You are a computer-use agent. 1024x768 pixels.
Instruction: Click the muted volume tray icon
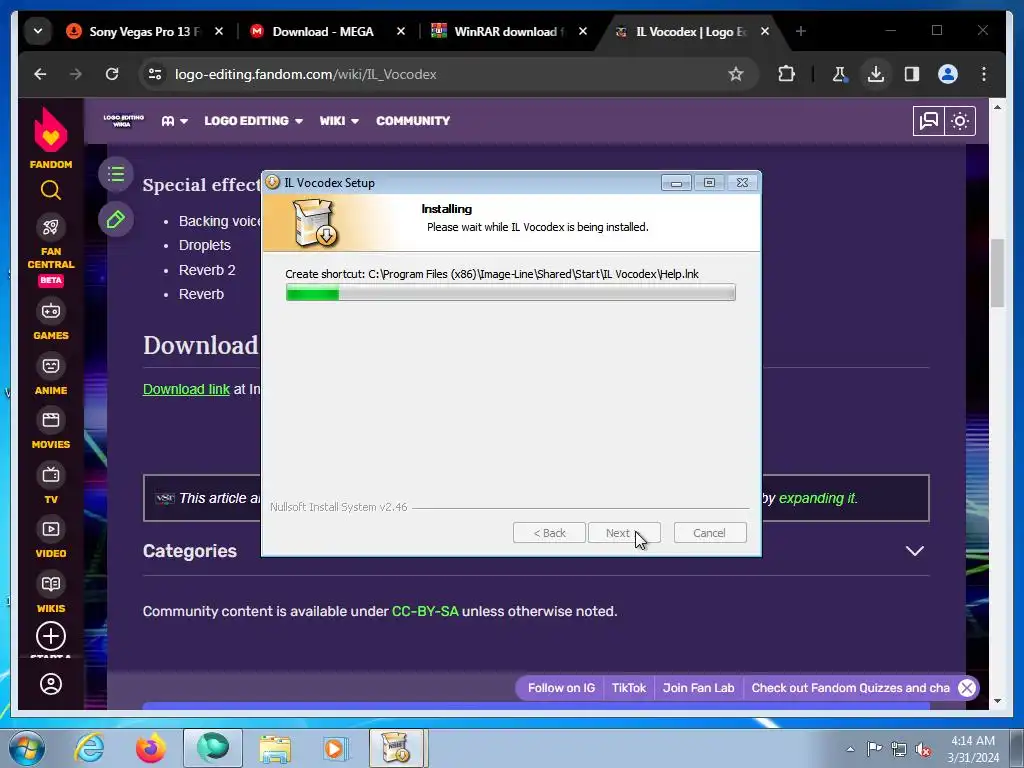(923, 750)
